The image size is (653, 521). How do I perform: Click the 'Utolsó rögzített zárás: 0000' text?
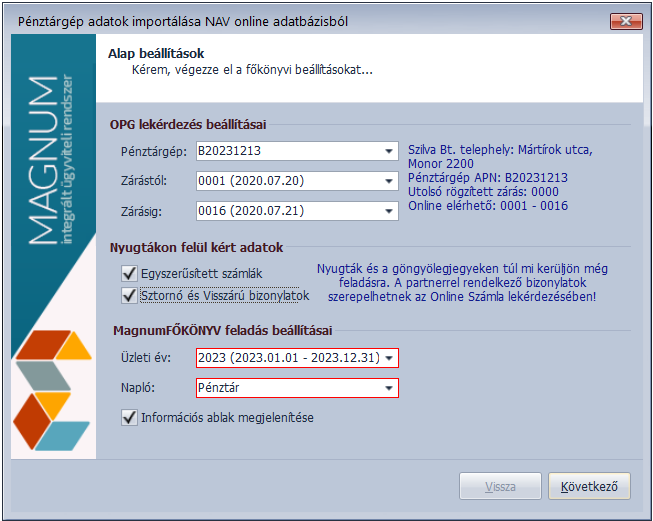pos(483,192)
